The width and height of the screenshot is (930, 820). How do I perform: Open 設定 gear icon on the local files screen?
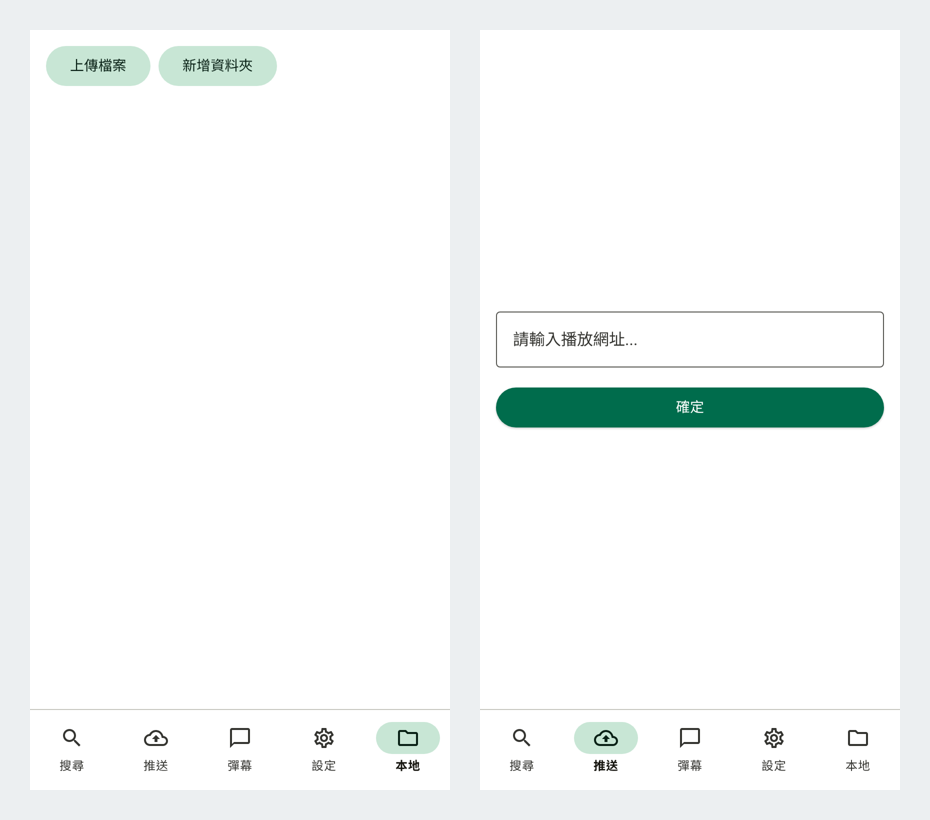click(x=324, y=738)
